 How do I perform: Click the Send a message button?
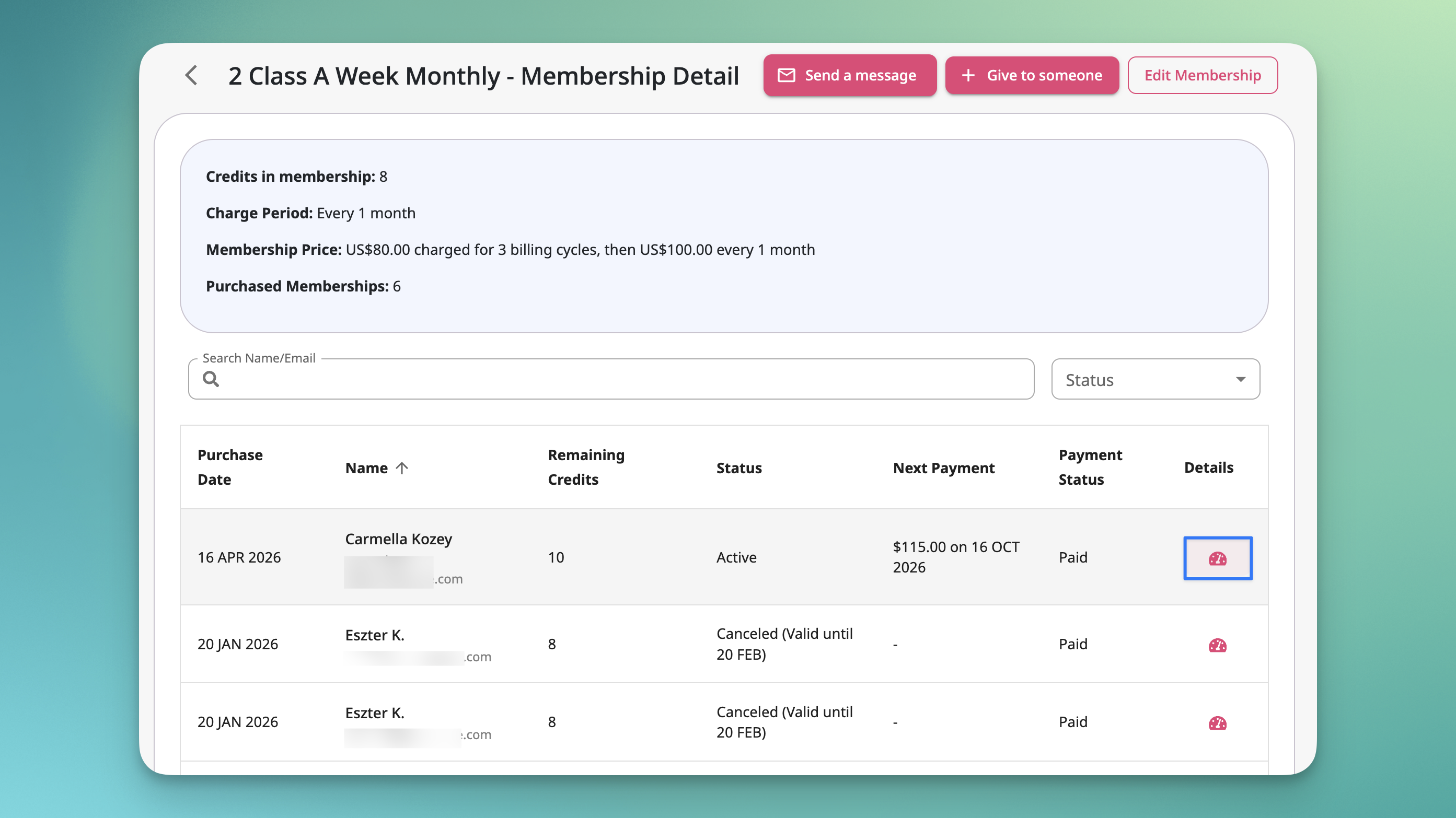850,75
